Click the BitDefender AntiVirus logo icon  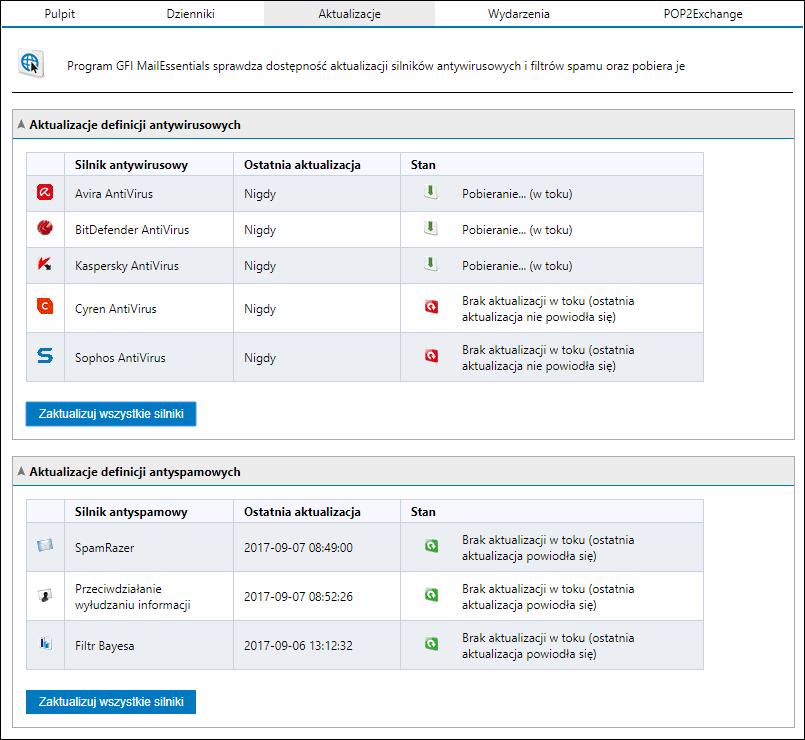tap(45, 227)
